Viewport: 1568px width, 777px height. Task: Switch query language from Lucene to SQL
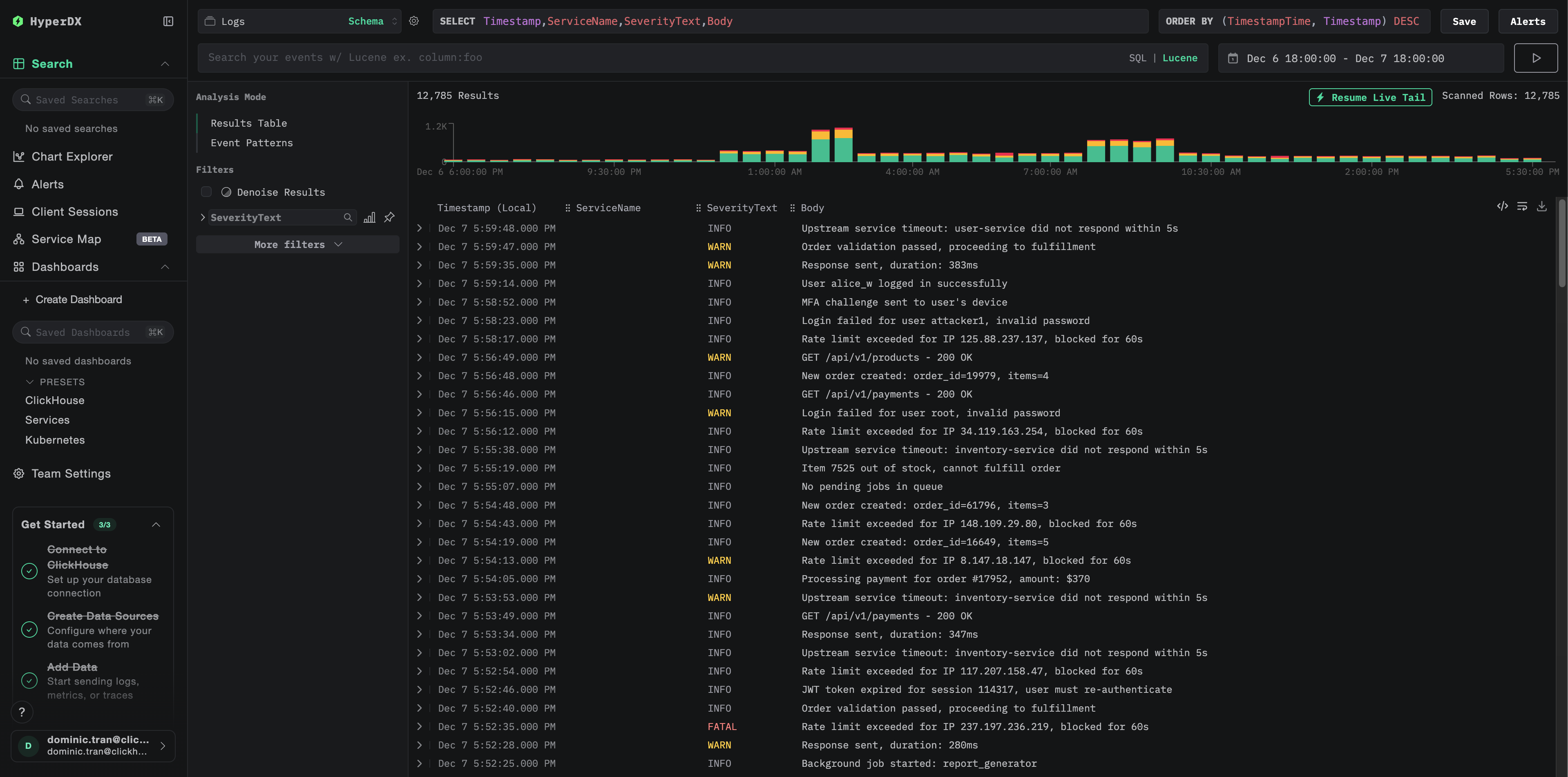[1137, 58]
